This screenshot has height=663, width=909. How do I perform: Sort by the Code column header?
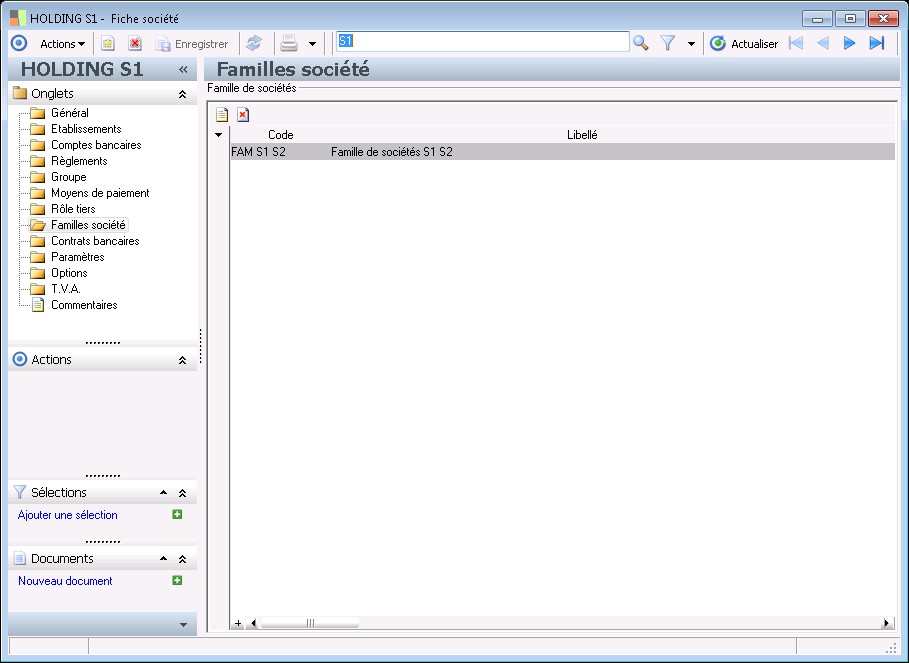click(x=281, y=135)
